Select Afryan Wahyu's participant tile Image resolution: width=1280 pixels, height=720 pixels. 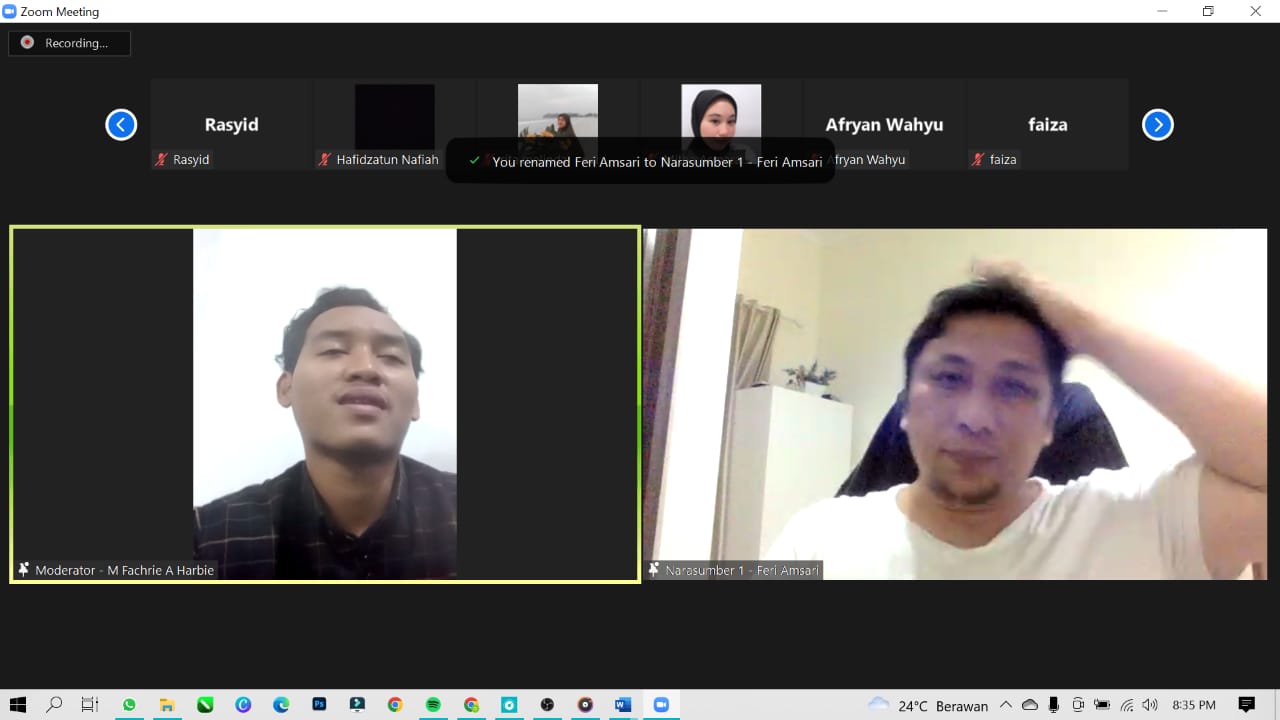(x=883, y=125)
